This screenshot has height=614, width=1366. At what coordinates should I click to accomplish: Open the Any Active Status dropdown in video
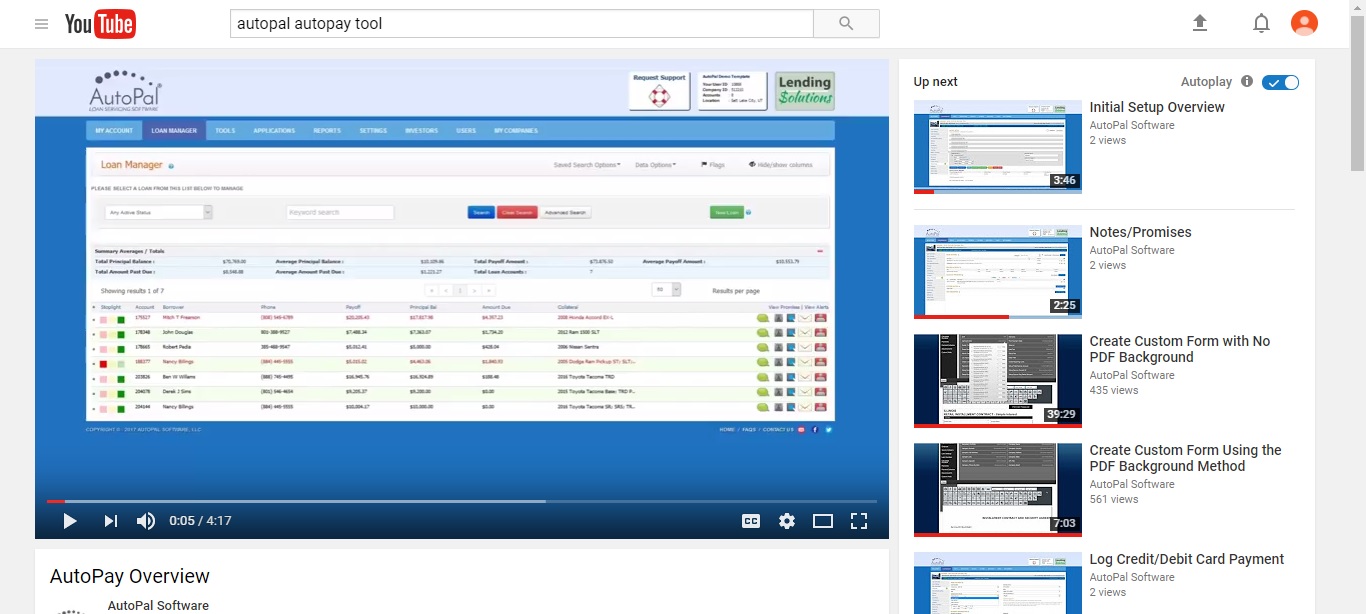click(158, 212)
